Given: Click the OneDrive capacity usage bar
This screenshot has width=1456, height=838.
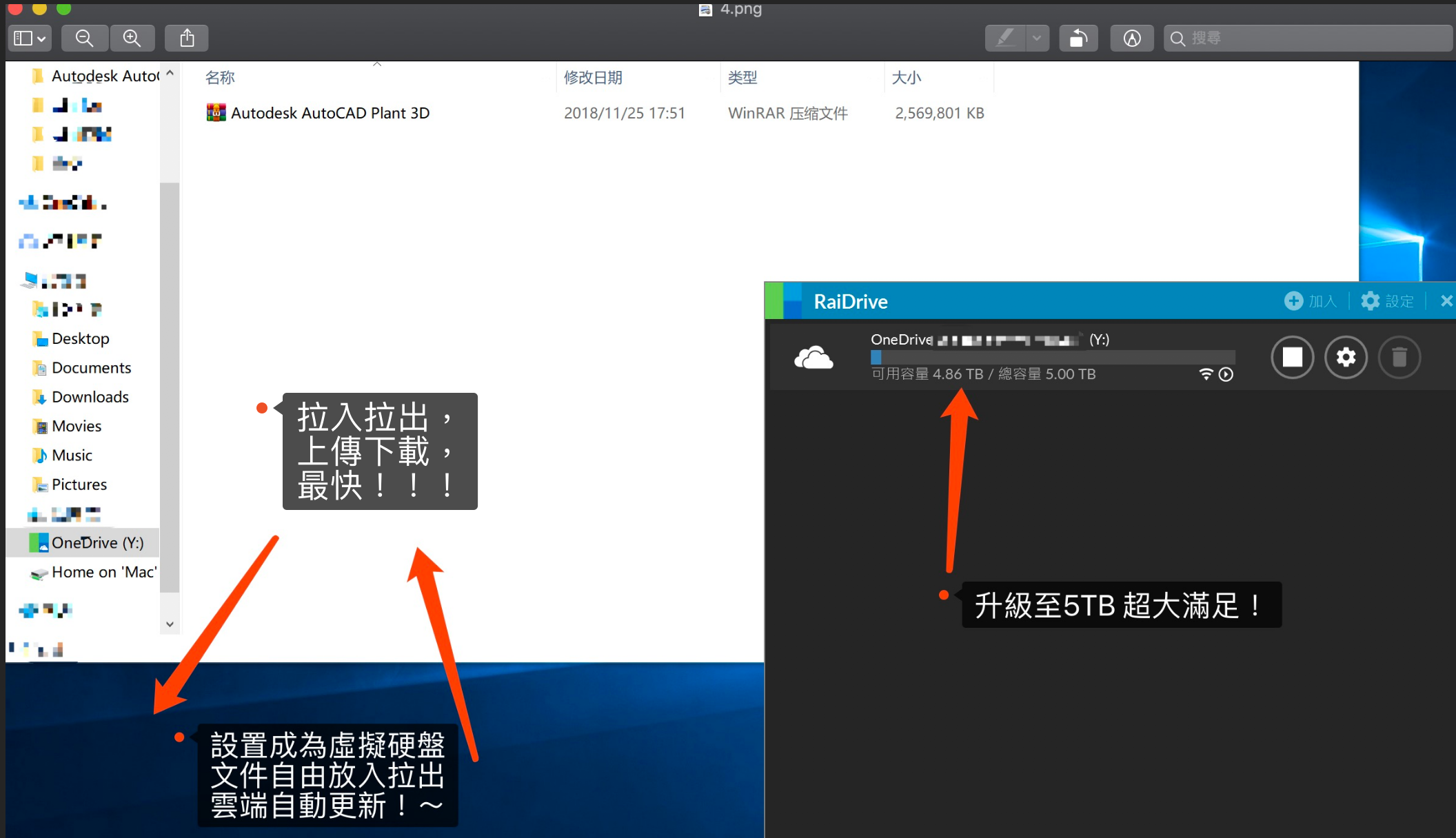Looking at the screenshot, I should 1053,357.
